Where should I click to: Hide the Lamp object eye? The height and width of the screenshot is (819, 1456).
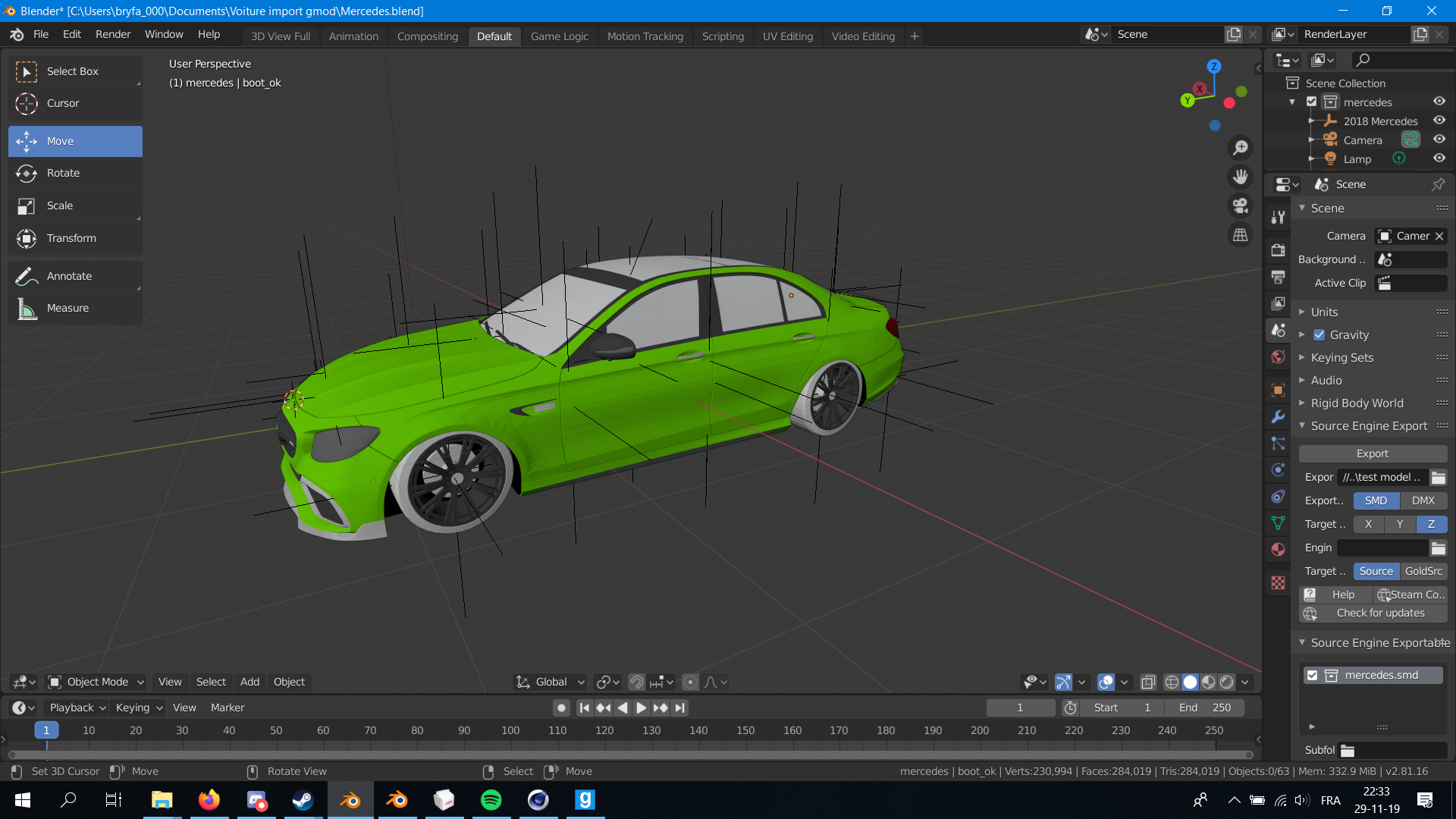click(x=1439, y=158)
